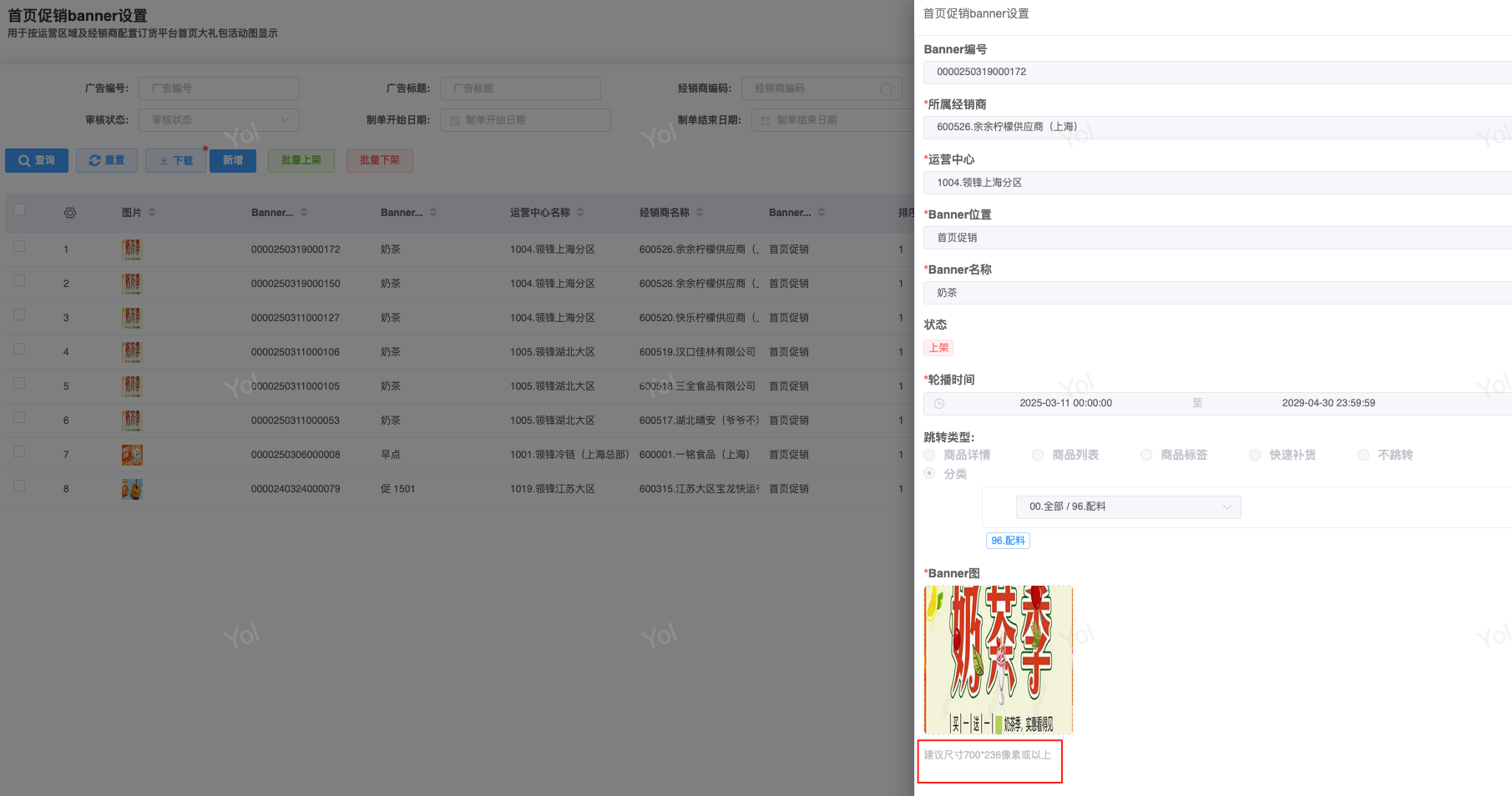Sort by 运营中心名称 column arrows
Image resolution: width=1512 pixels, height=796 pixels.
point(580,213)
